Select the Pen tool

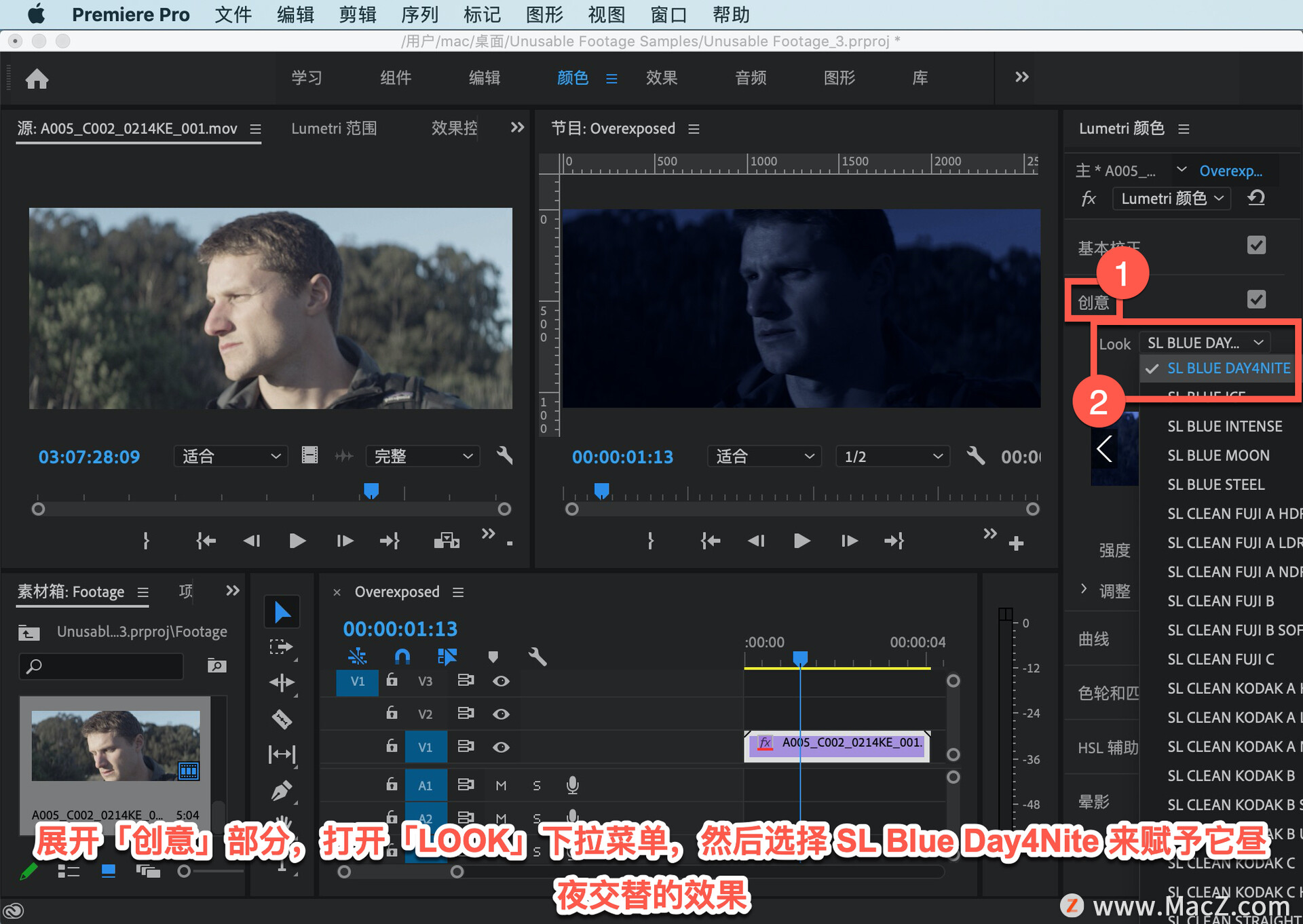282,790
